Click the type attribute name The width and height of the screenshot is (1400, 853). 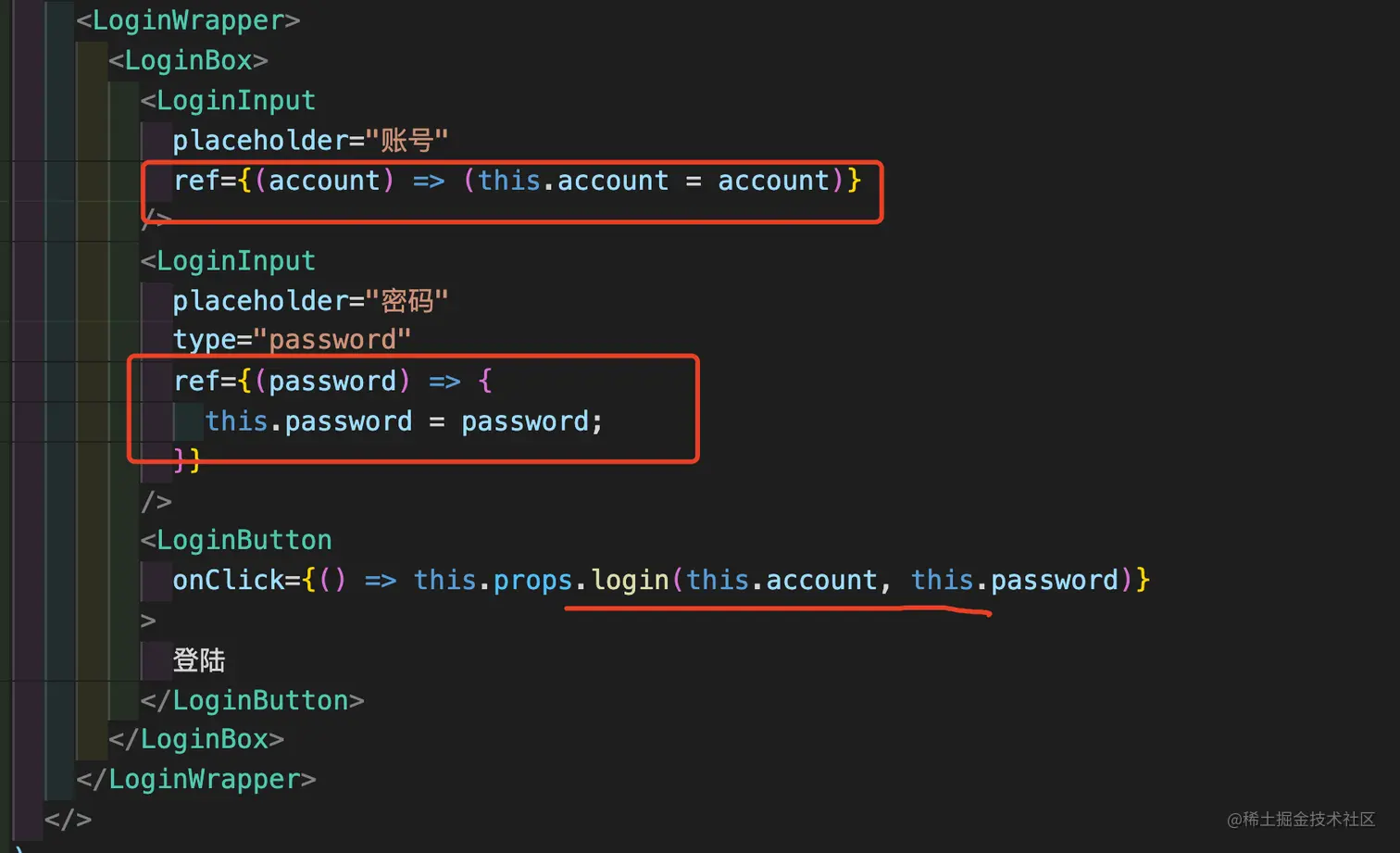204,340
